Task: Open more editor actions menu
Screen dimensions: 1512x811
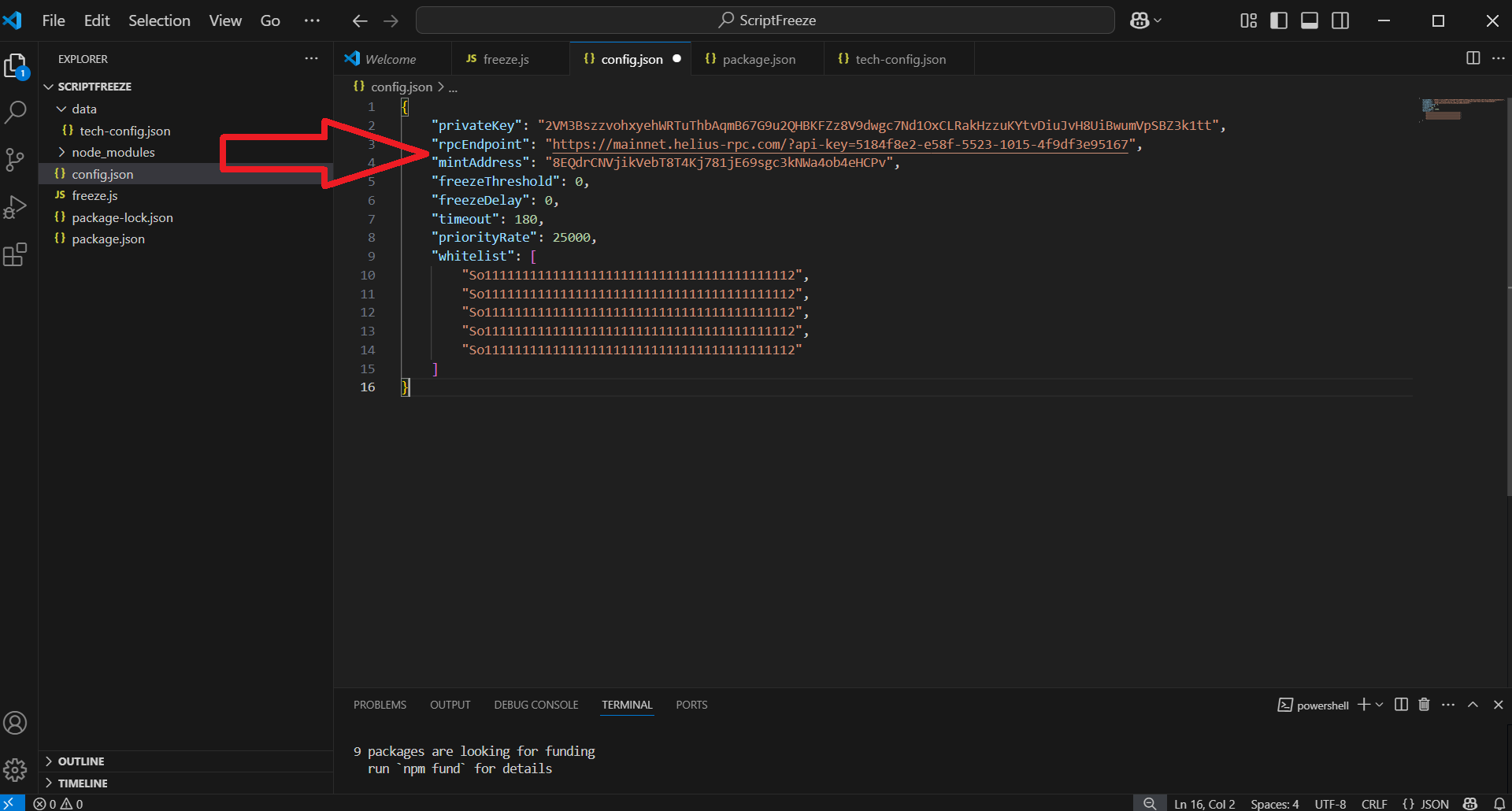Action: coord(1498,58)
